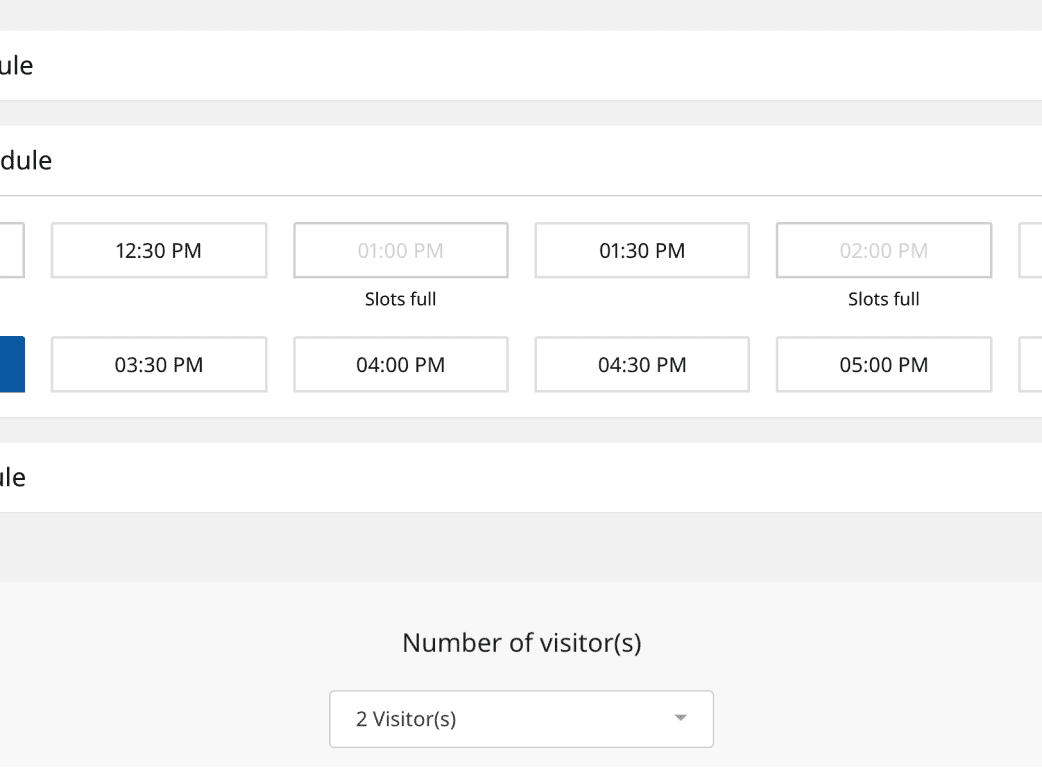Image resolution: width=1042 pixels, height=782 pixels.
Task: Select the 12:30 PM time slot
Action: click(159, 251)
